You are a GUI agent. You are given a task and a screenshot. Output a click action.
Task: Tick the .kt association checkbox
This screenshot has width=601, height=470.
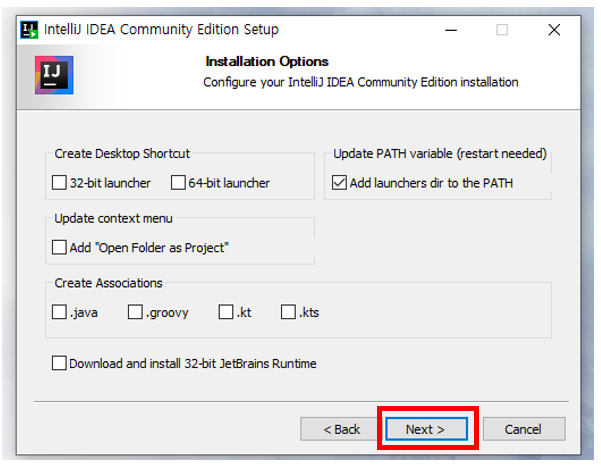tap(226, 312)
